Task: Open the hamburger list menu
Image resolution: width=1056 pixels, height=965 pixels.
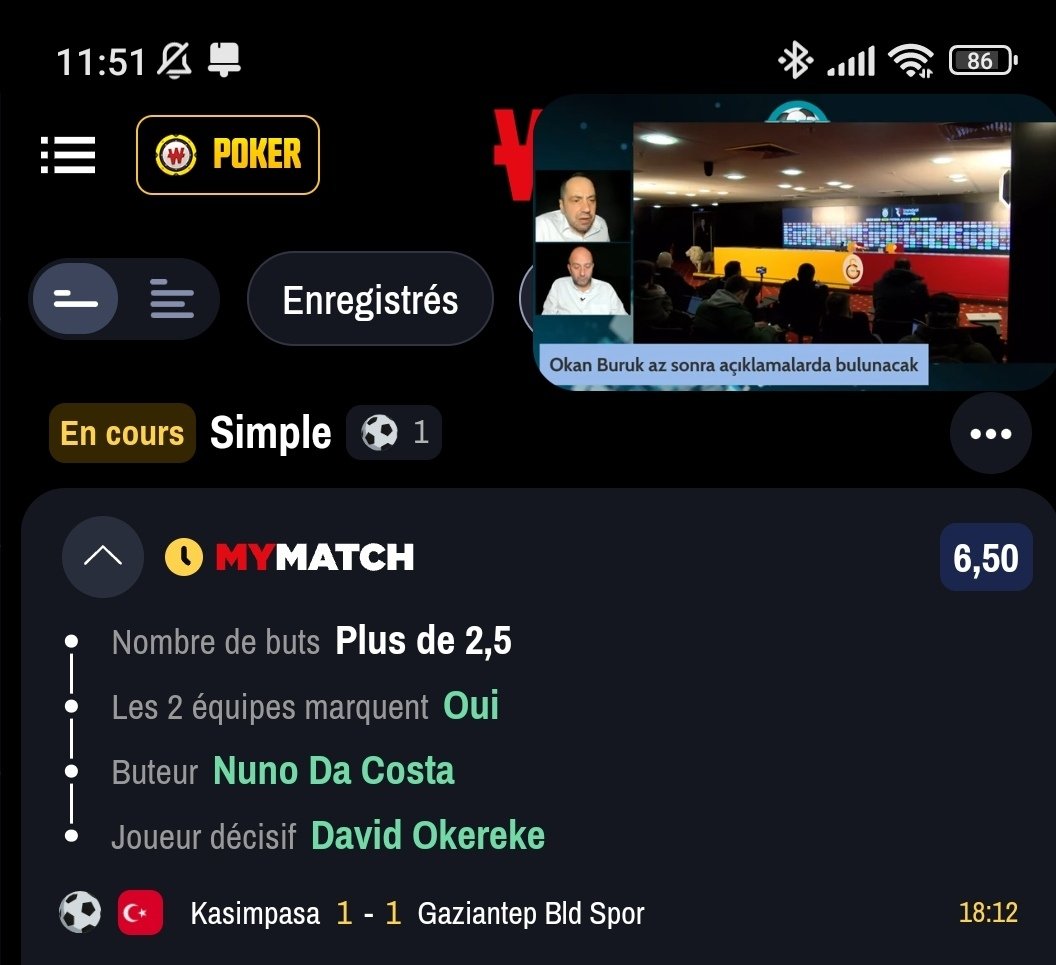Action: point(68,155)
